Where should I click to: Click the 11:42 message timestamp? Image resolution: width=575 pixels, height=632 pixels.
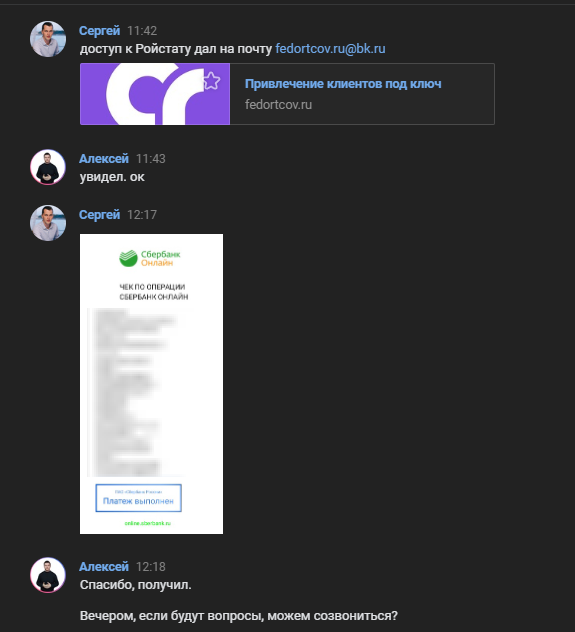pyautogui.click(x=142, y=31)
